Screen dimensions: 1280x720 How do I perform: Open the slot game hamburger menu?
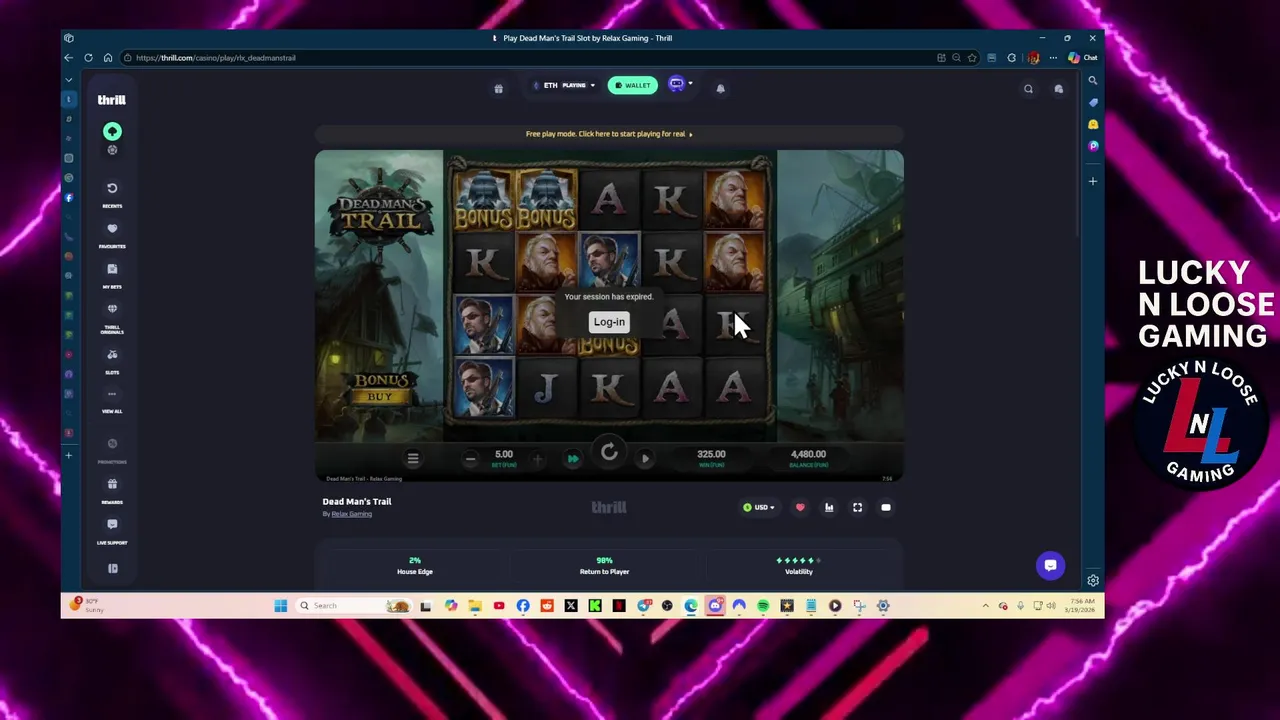(413, 458)
